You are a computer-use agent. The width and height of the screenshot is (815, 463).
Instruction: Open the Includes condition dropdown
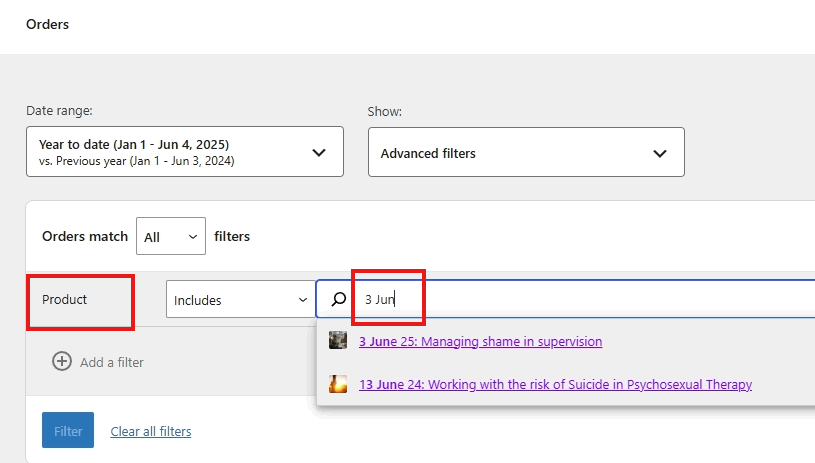coord(240,299)
